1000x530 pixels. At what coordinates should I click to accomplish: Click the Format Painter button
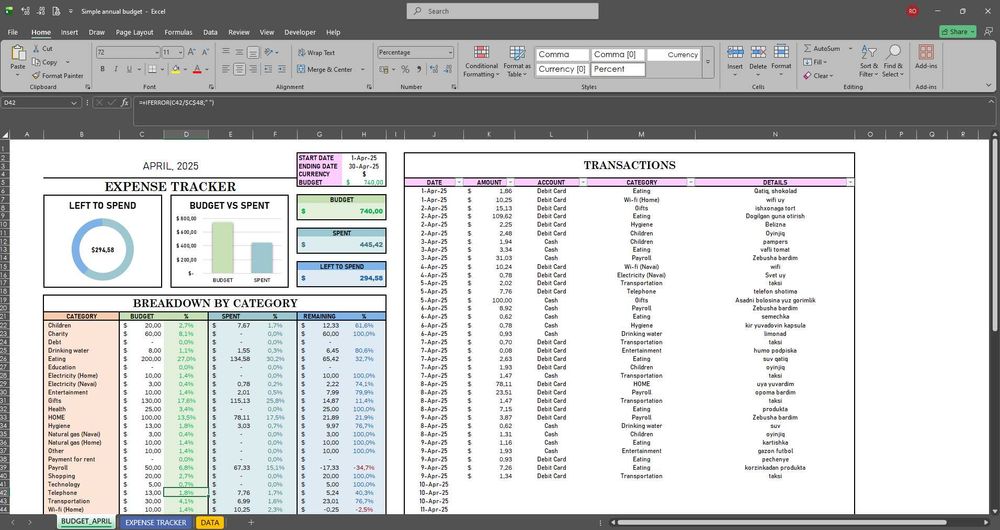tap(57, 75)
